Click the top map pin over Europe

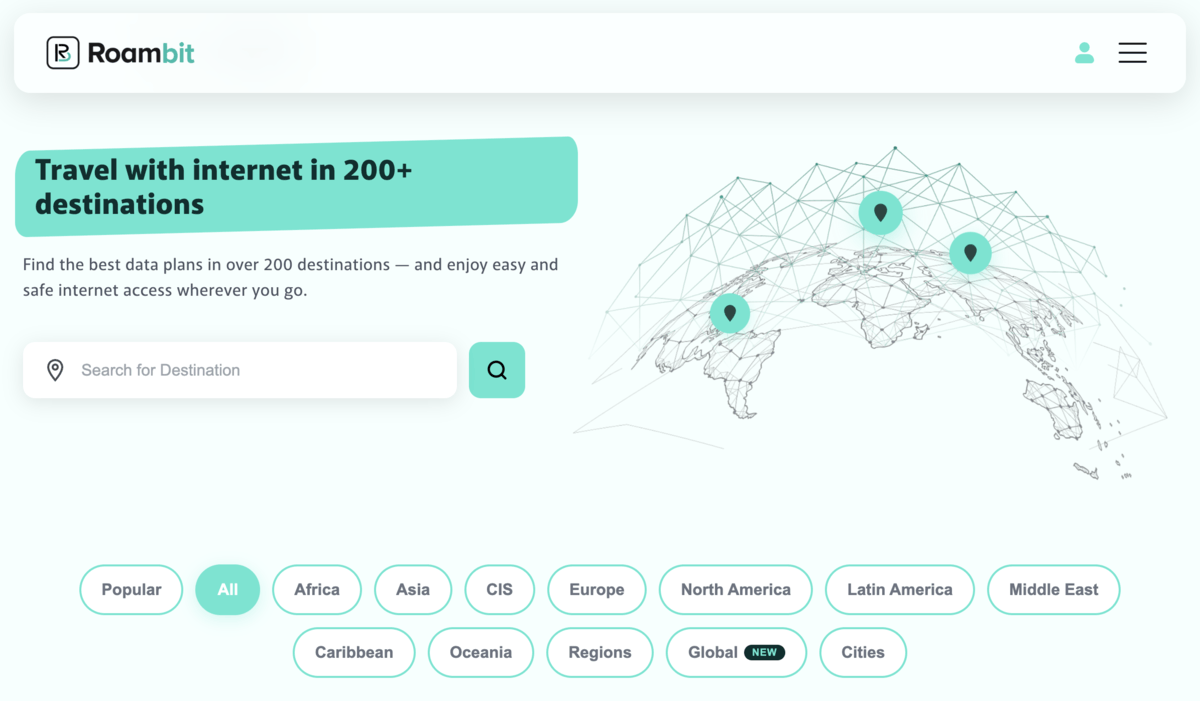click(x=880, y=213)
